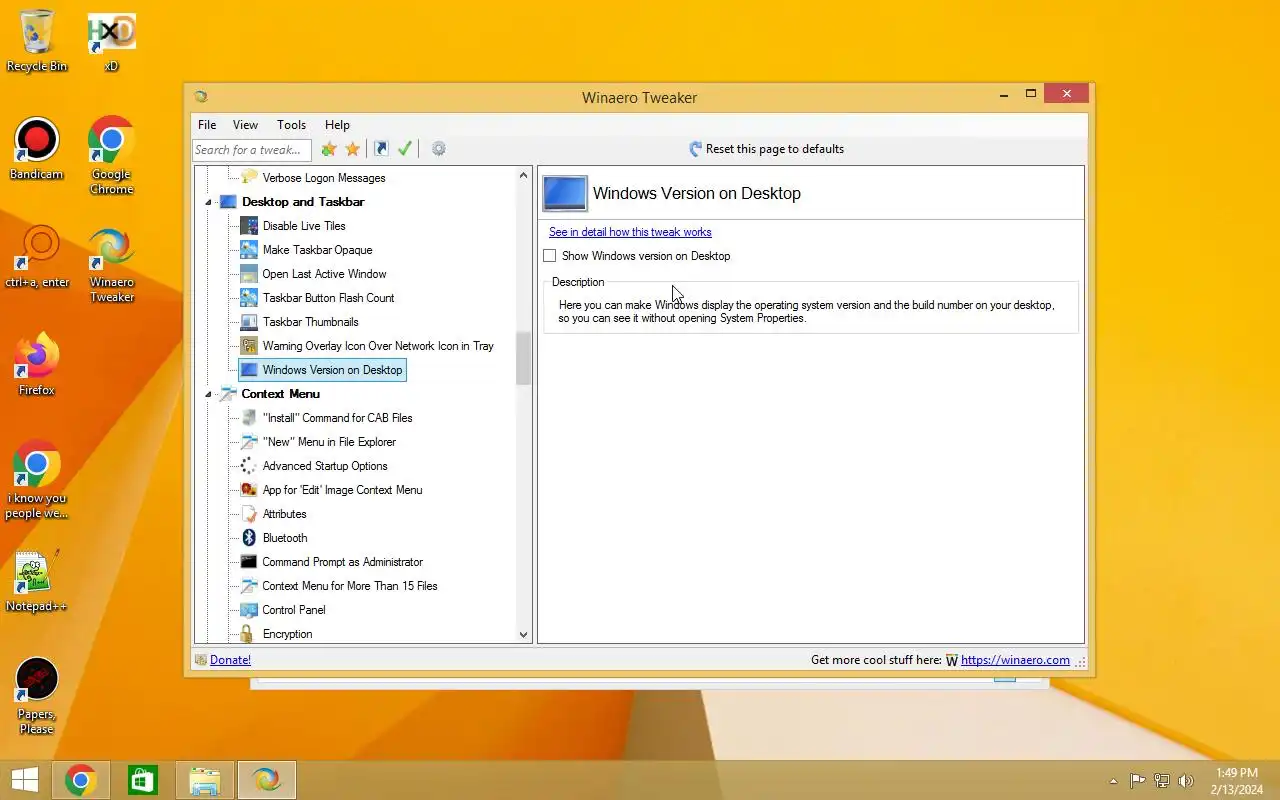Open Recycle Bin on the desktop

[x=37, y=42]
